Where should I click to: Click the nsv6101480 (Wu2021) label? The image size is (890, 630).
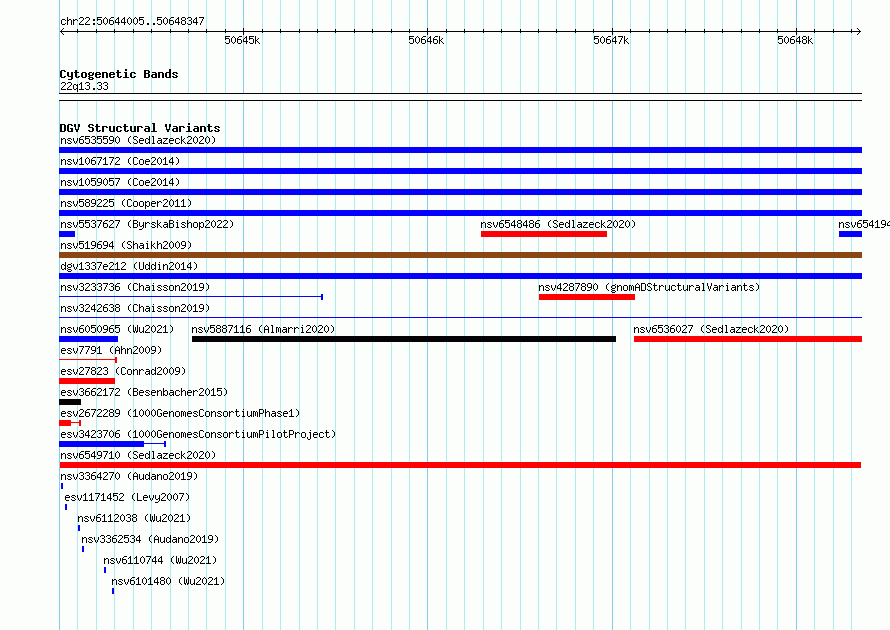pyautogui.click(x=168, y=581)
